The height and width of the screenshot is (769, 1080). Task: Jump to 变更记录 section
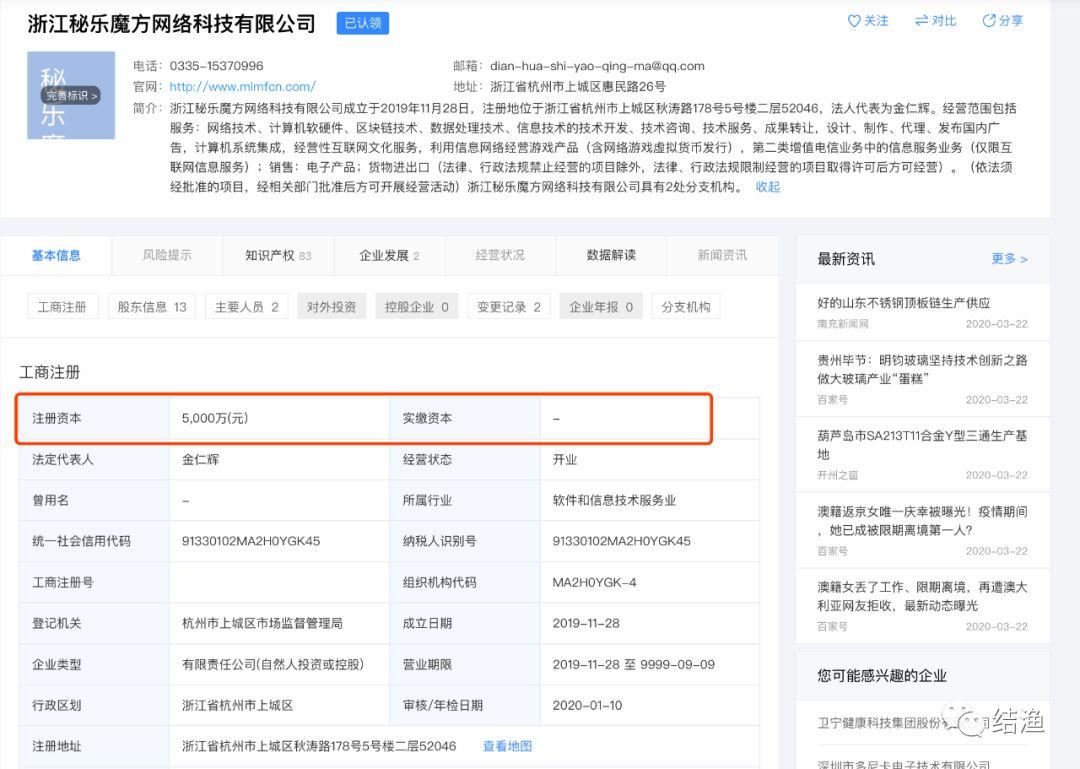point(508,307)
